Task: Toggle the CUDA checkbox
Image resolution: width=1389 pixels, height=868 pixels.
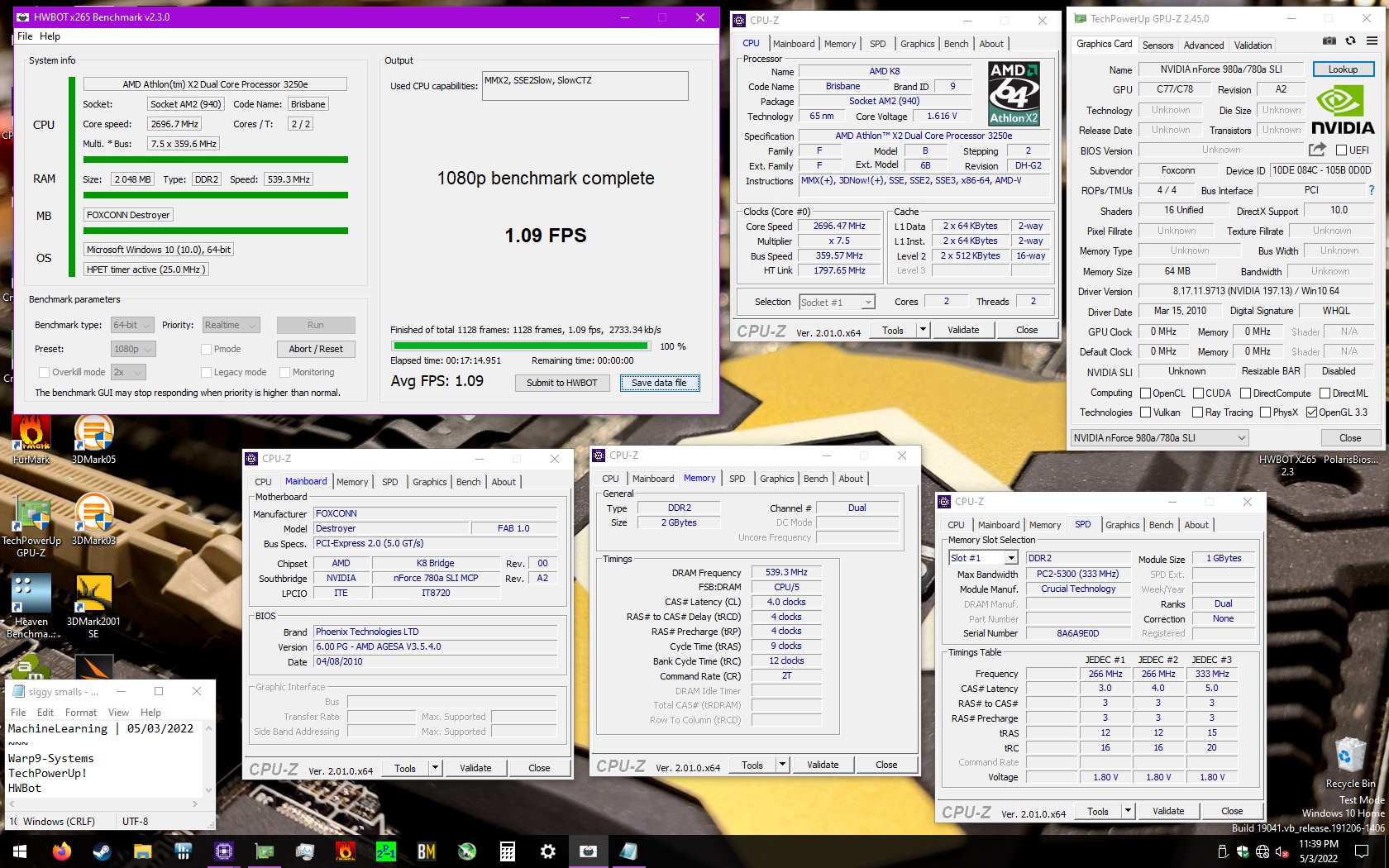Action: [1198, 393]
